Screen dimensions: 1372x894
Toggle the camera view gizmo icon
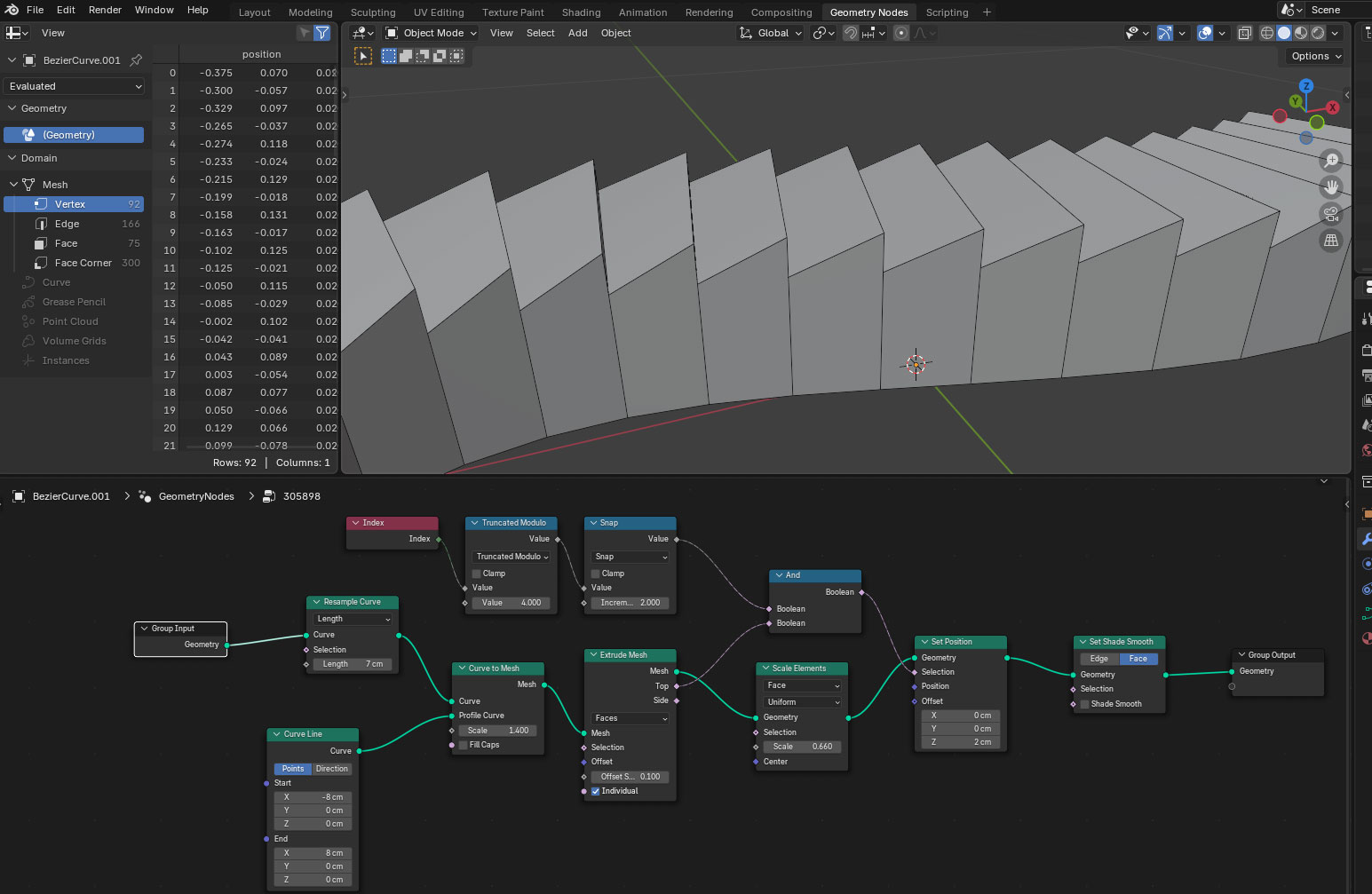tap(1330, 214)
